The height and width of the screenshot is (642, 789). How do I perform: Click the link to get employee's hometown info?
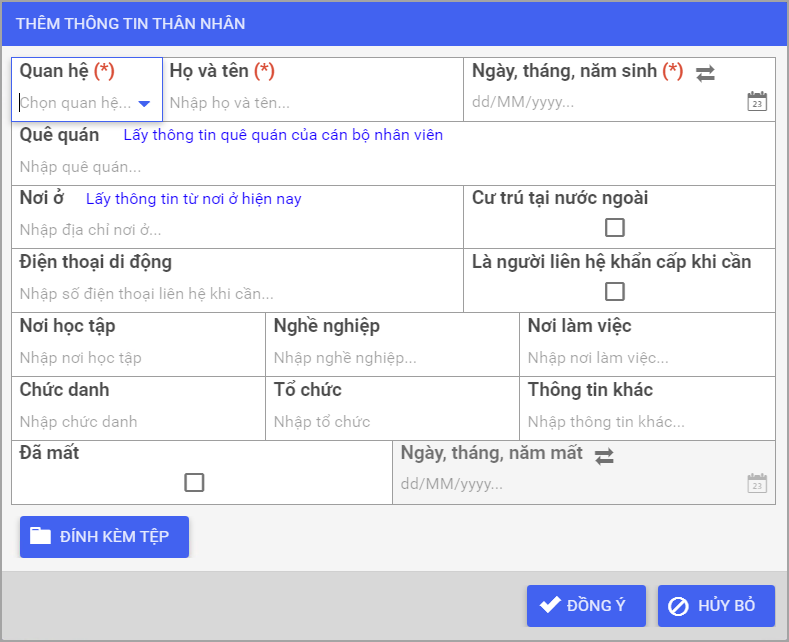283,135
